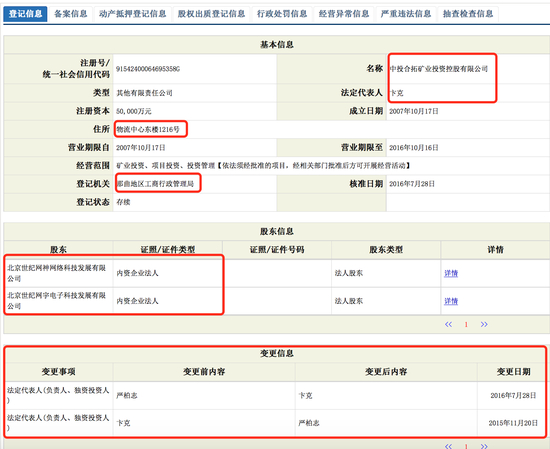Select approval date 2016年7月28日 beside 核准日期

coord(412,184)
